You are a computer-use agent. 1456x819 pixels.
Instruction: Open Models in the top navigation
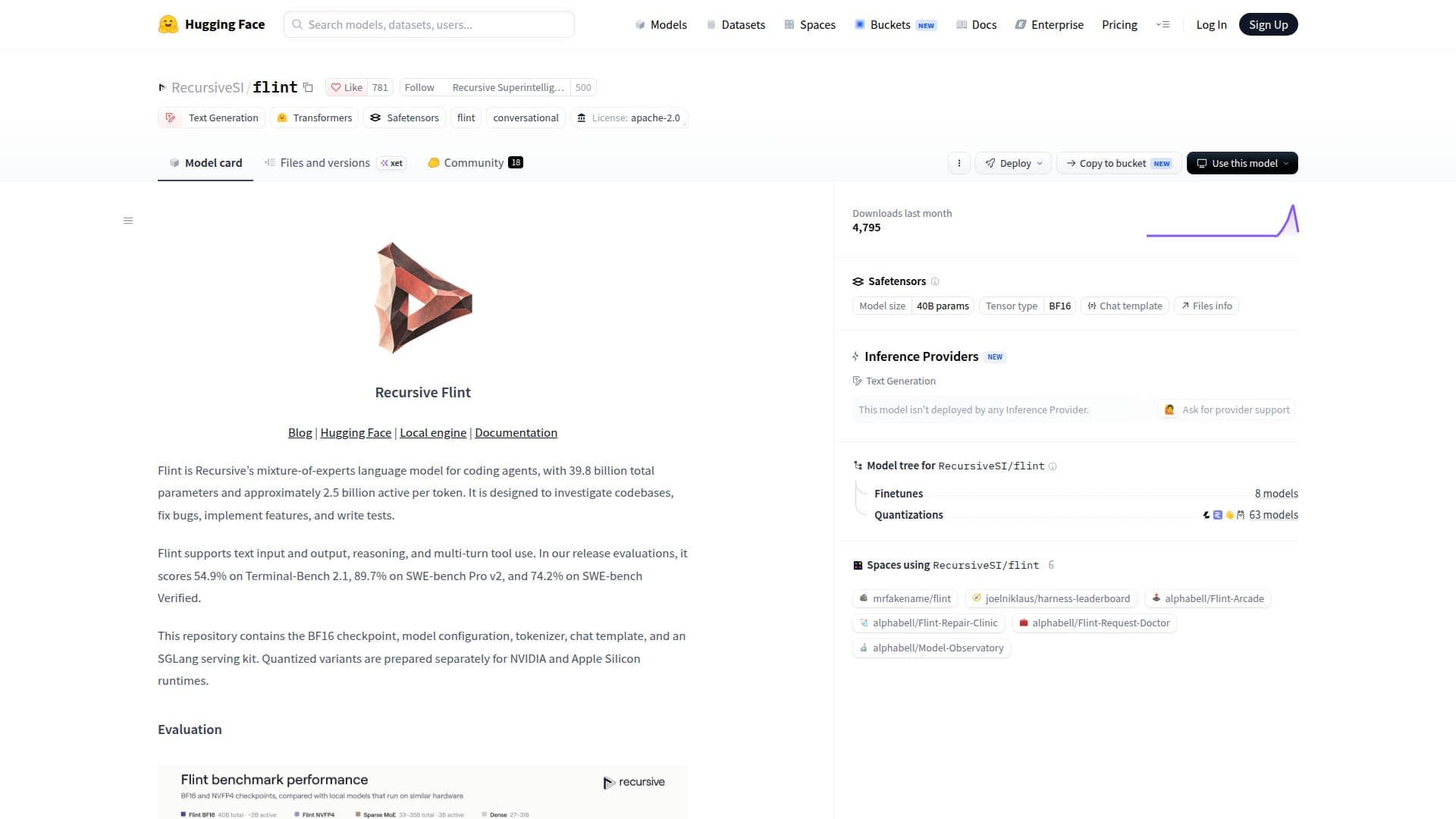pos(661,24)
